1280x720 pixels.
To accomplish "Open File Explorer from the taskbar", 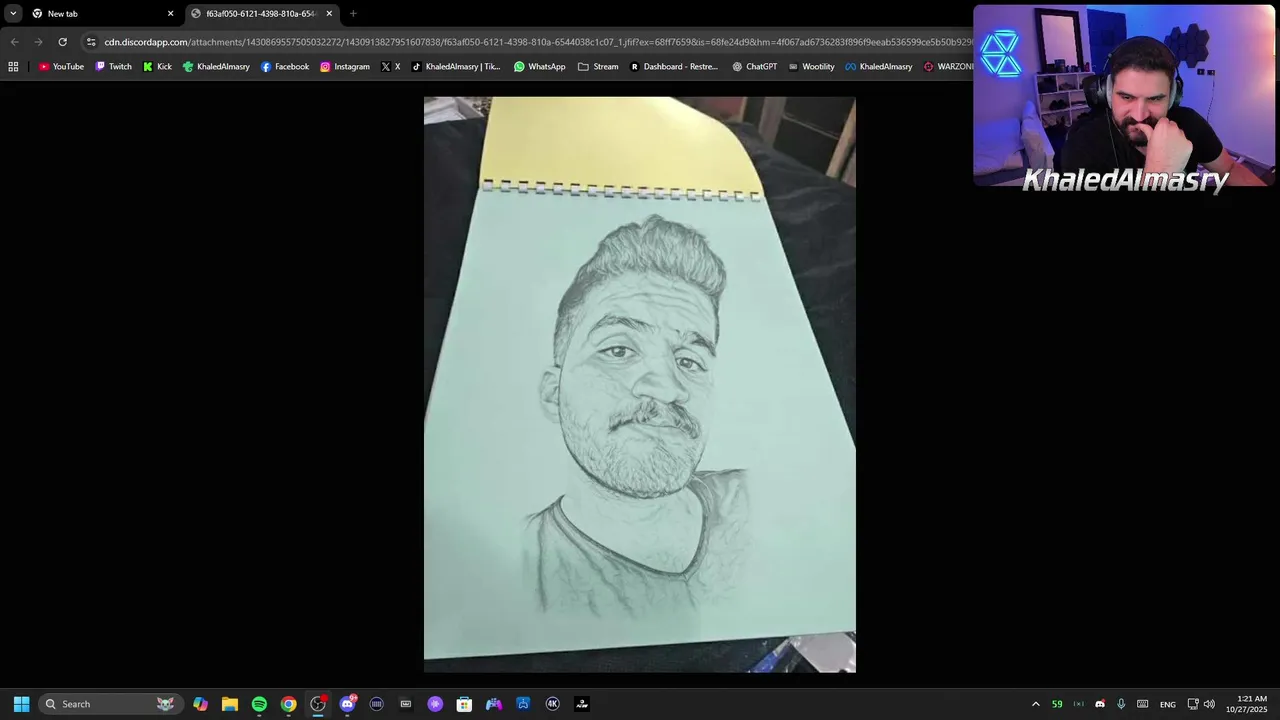I will click(x=230, y=704).
